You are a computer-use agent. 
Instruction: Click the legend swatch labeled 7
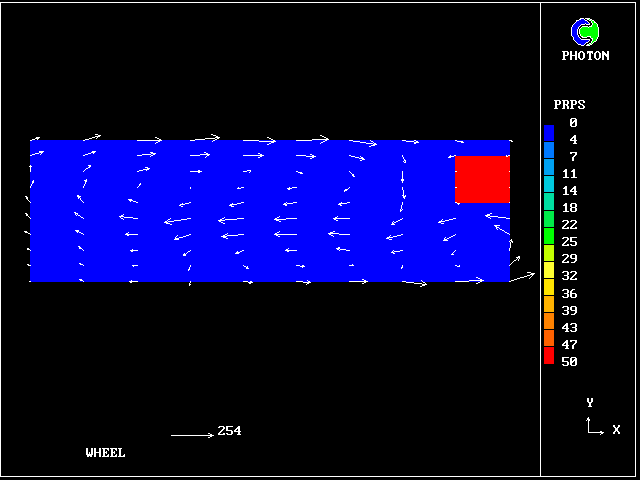coord(549,156)
